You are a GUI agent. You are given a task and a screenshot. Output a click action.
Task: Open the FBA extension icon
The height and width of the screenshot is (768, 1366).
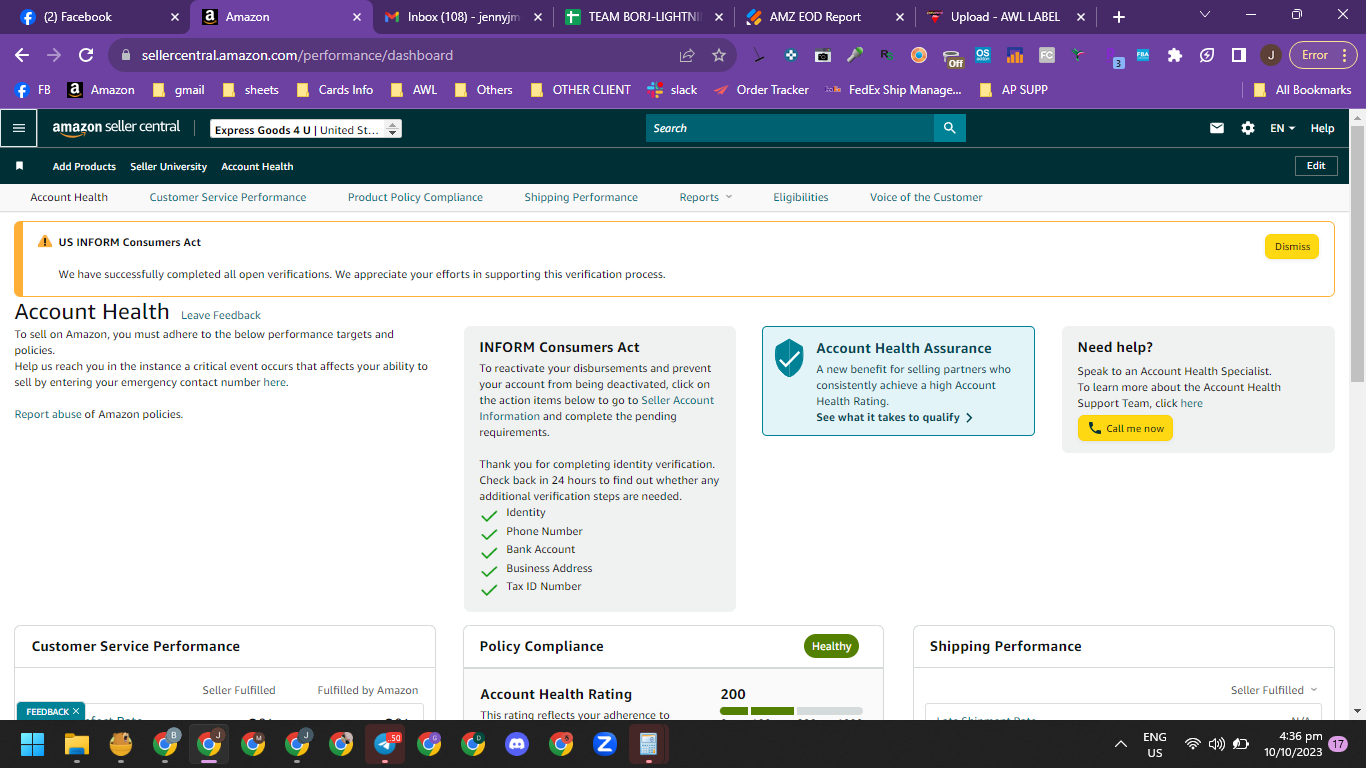pos(1143,55)
